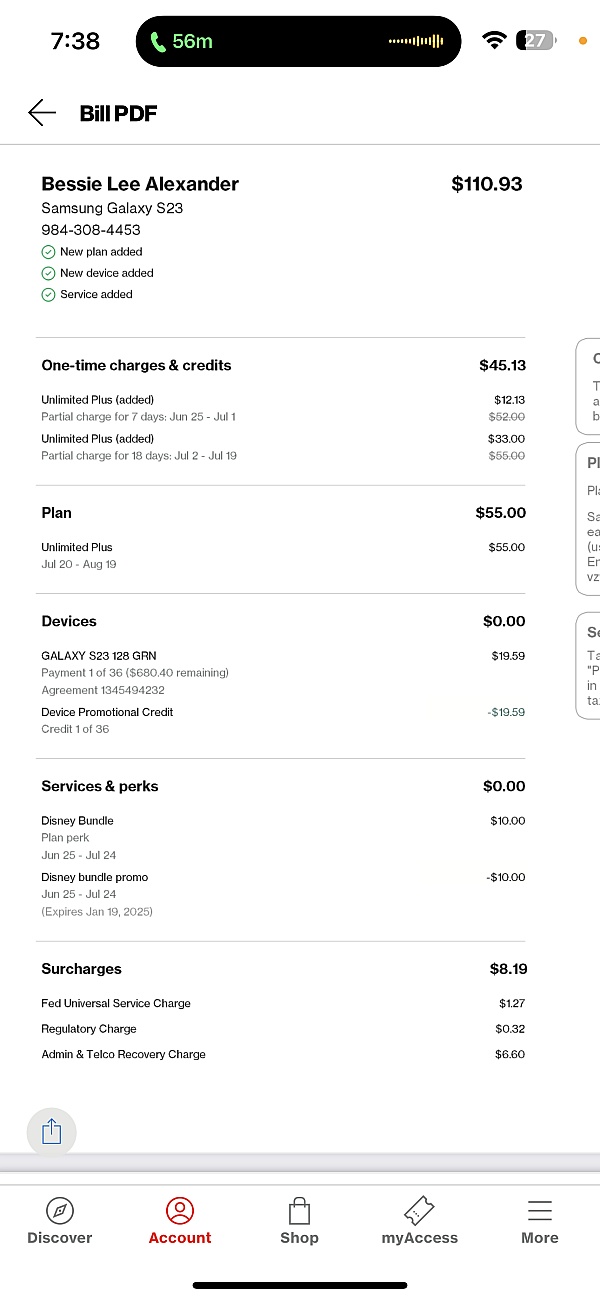Tap the Service added checkmark

tap(48, 294)
